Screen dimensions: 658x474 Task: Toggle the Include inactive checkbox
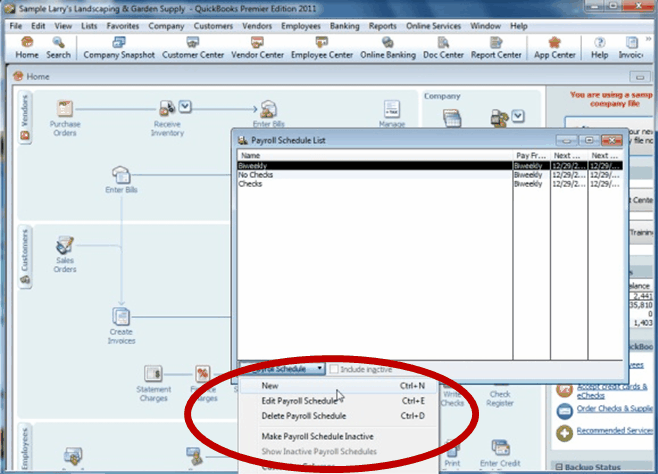pos(334,369)
